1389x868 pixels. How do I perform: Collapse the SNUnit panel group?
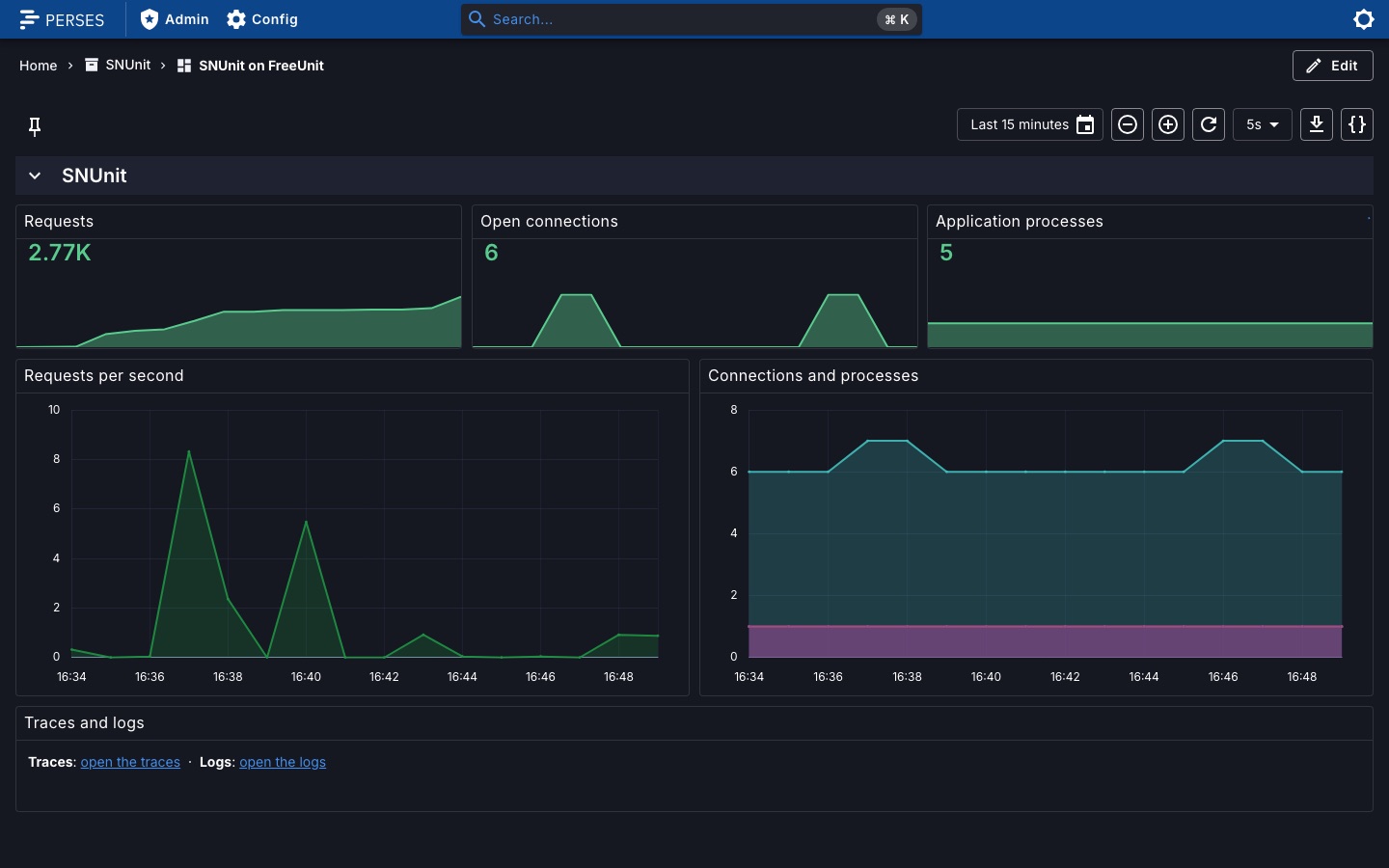pos(35,176)
